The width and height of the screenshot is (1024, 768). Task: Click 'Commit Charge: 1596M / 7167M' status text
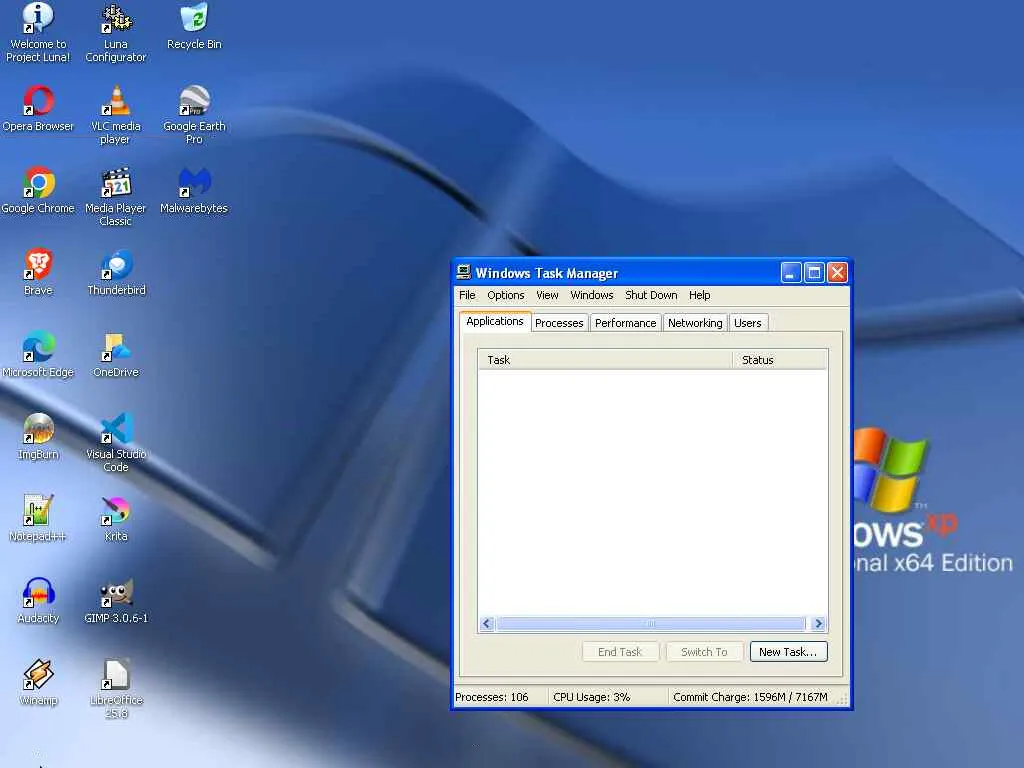point(750,697)
